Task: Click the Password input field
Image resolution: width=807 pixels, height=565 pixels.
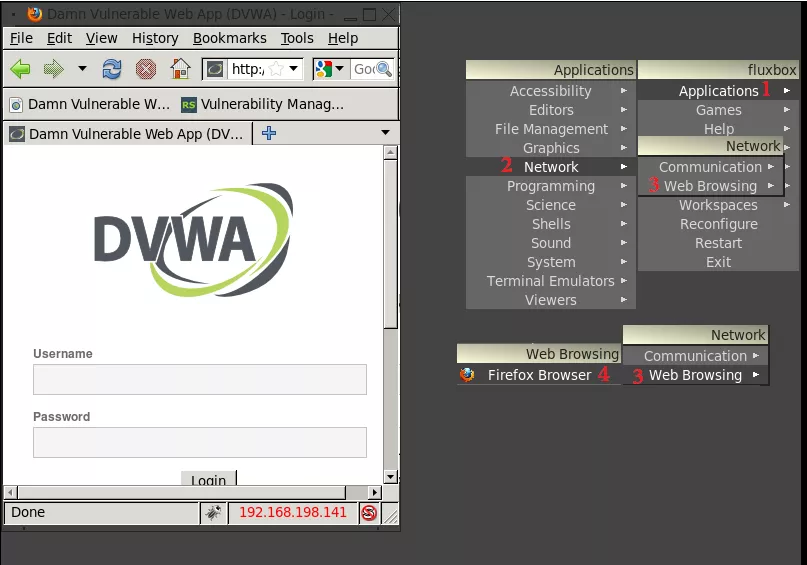Action: click(x=200, y=443)
